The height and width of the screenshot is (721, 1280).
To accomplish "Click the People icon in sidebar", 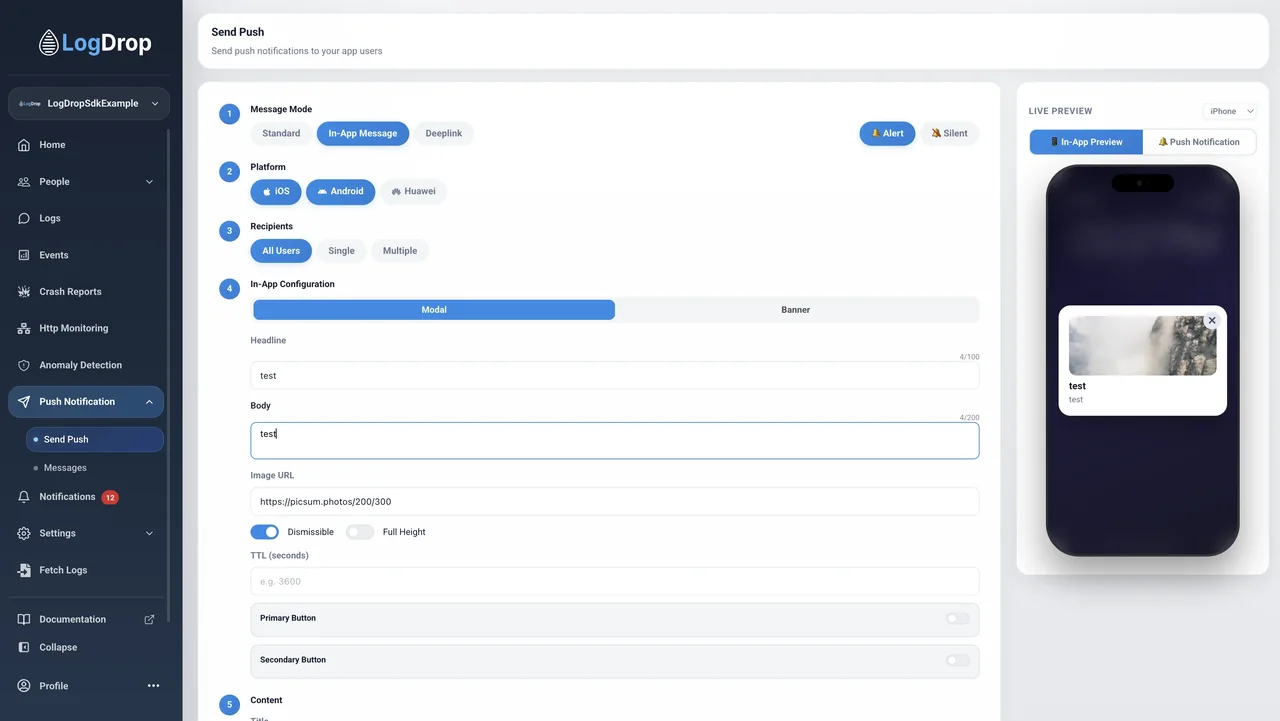I will [x=24, y=182].
